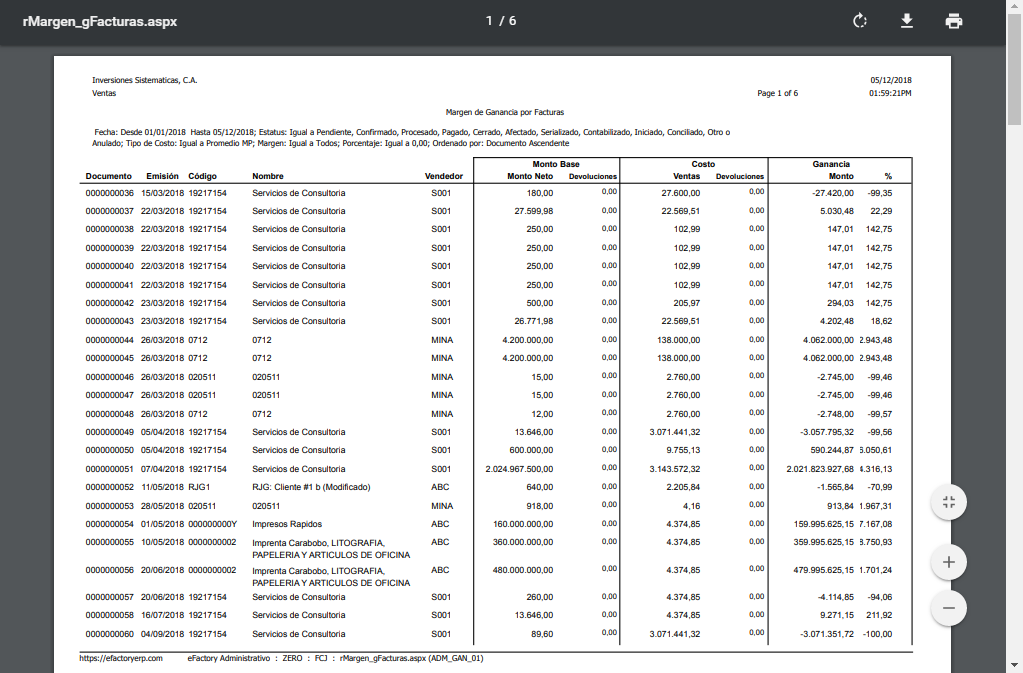Print the rMargen_gFacturas report
Screen dimensions: 1023x673
[954, 21]
